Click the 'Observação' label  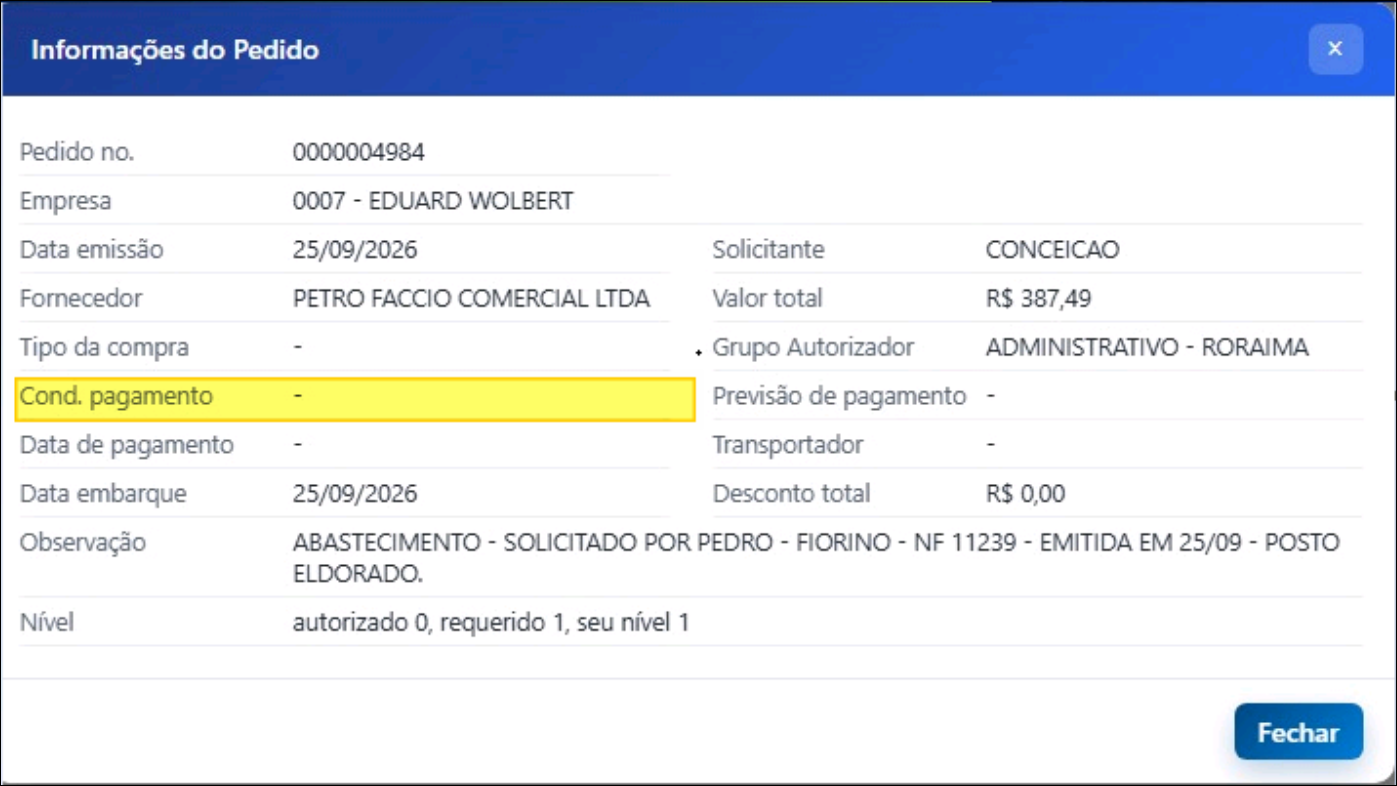(83, 543)
